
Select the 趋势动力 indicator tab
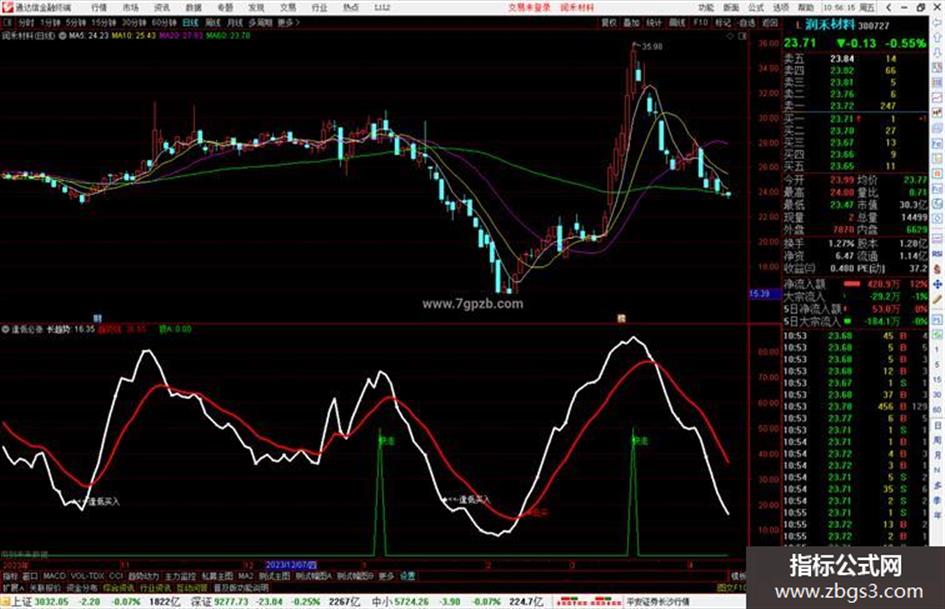pyautogui.click(x=143, y=576)
